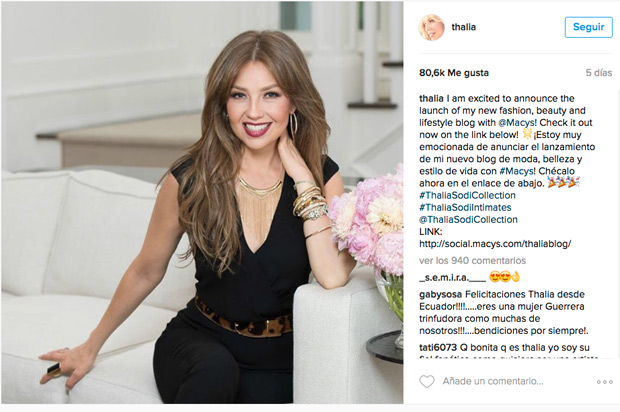Open the @ThaliaSodiCollection mention
This screenshot has width=620, height=412.
[x=468, y=220]
